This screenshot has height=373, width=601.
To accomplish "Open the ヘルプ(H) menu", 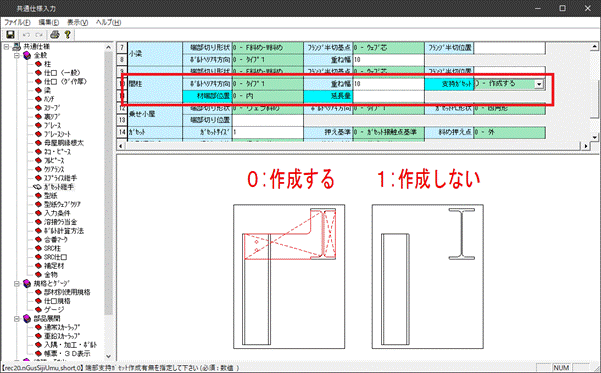I will (108, 22).
